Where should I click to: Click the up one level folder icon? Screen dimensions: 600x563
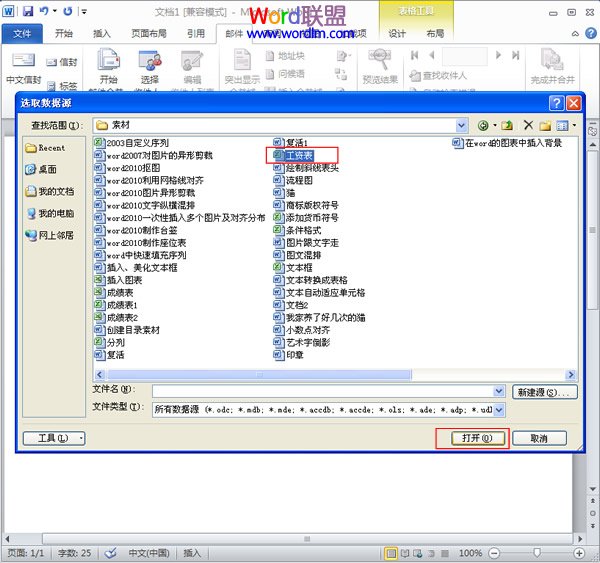click(507, 126)
